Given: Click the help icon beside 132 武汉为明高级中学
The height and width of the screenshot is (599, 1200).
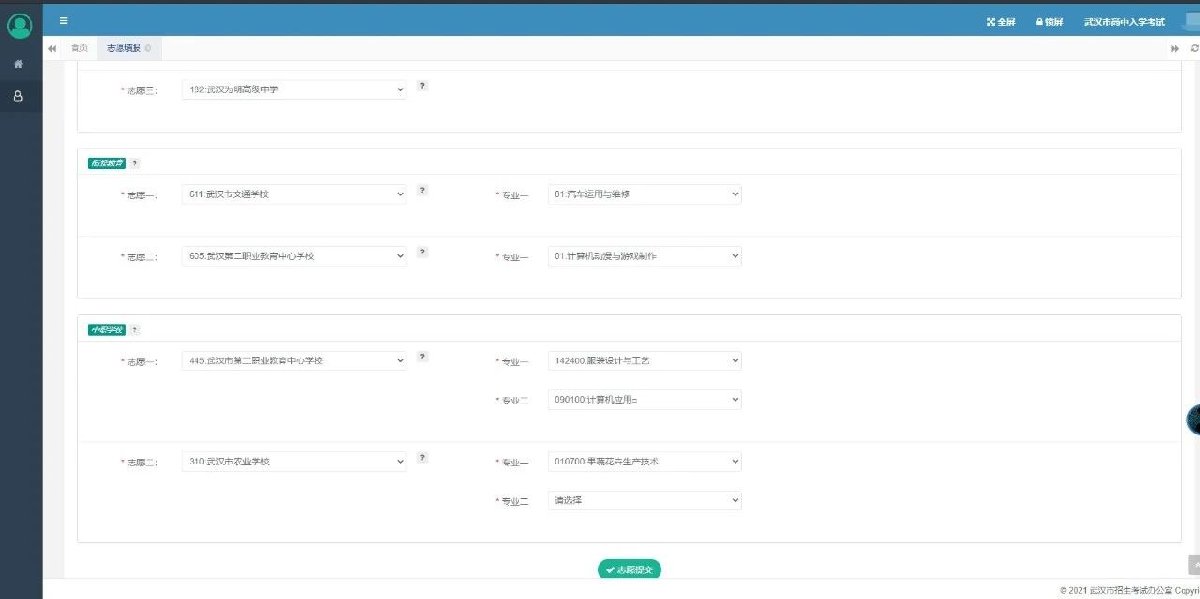Looking at the screenshot, I should pos(422,86).
